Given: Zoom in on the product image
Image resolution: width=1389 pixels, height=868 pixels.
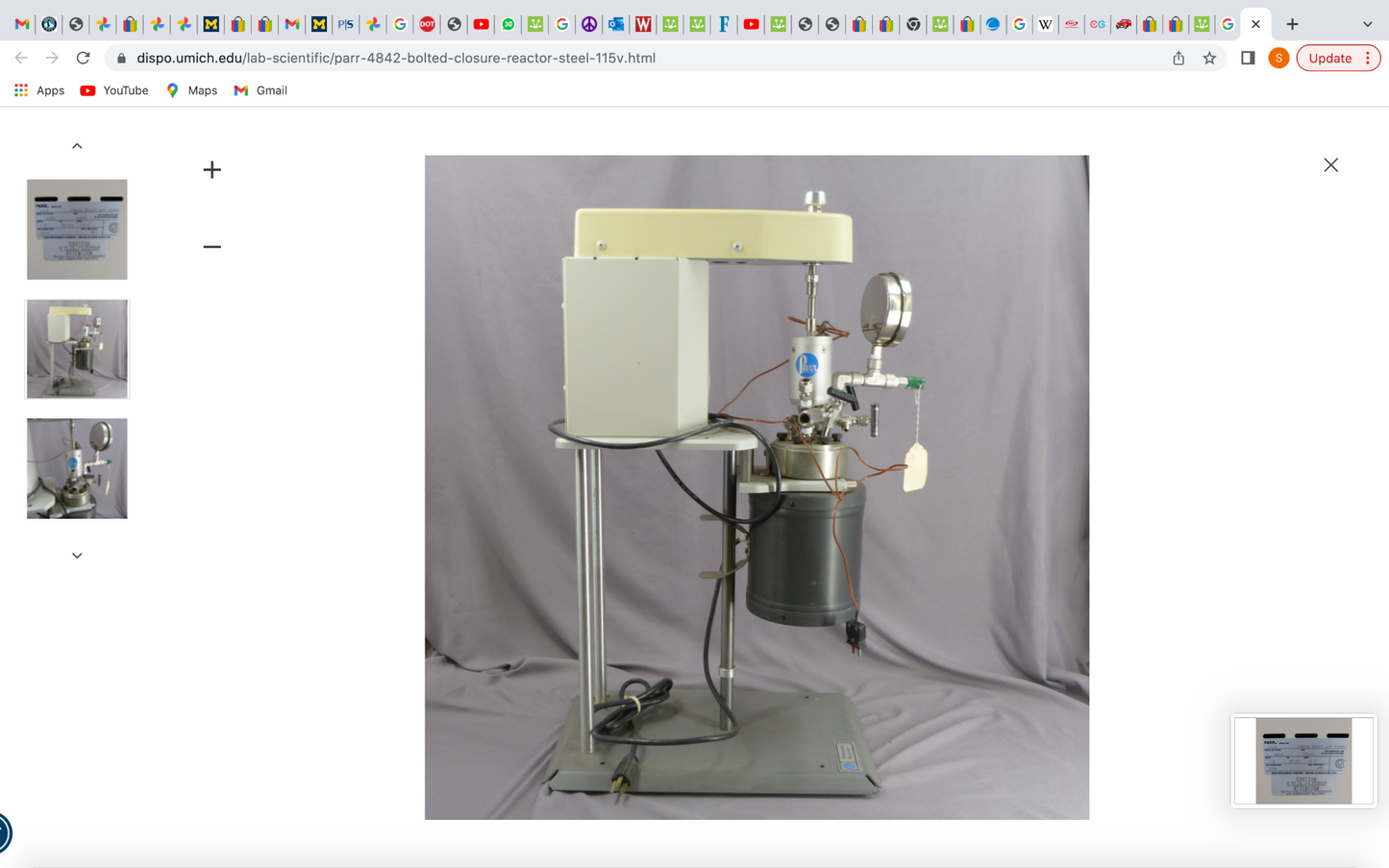Looking at the screenshot, I should pos(211,169).
